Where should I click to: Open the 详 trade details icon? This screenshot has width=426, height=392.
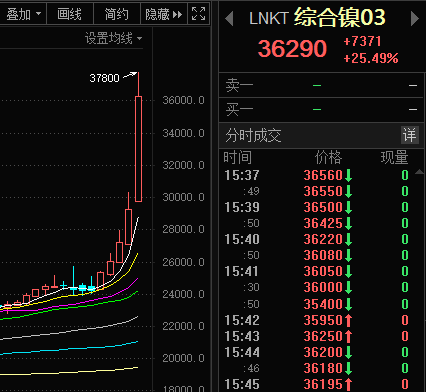[x=409, y=135]
